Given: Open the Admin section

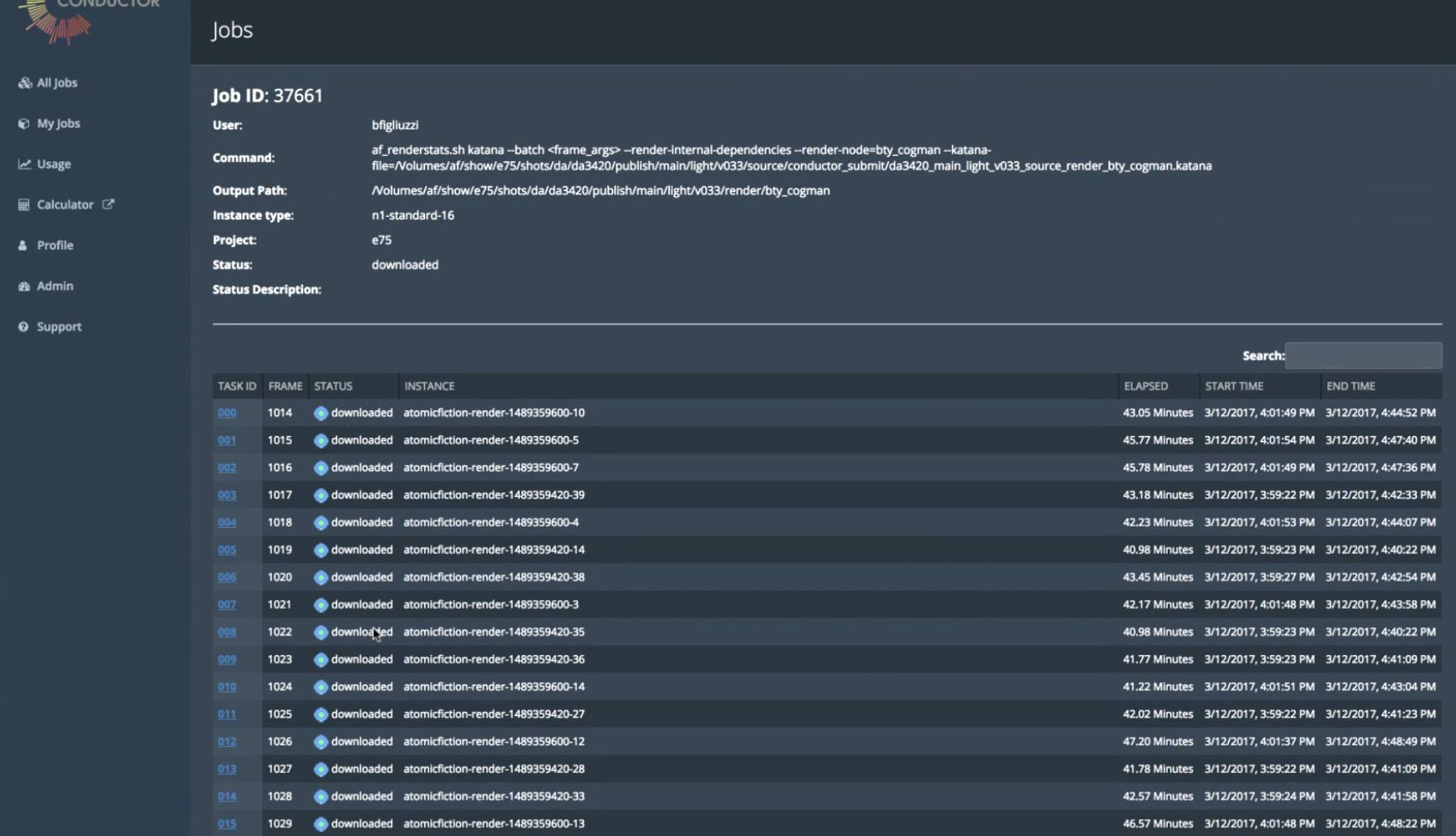Looking at the screenshot, I should pyautogui.click(x=55, y=286).
